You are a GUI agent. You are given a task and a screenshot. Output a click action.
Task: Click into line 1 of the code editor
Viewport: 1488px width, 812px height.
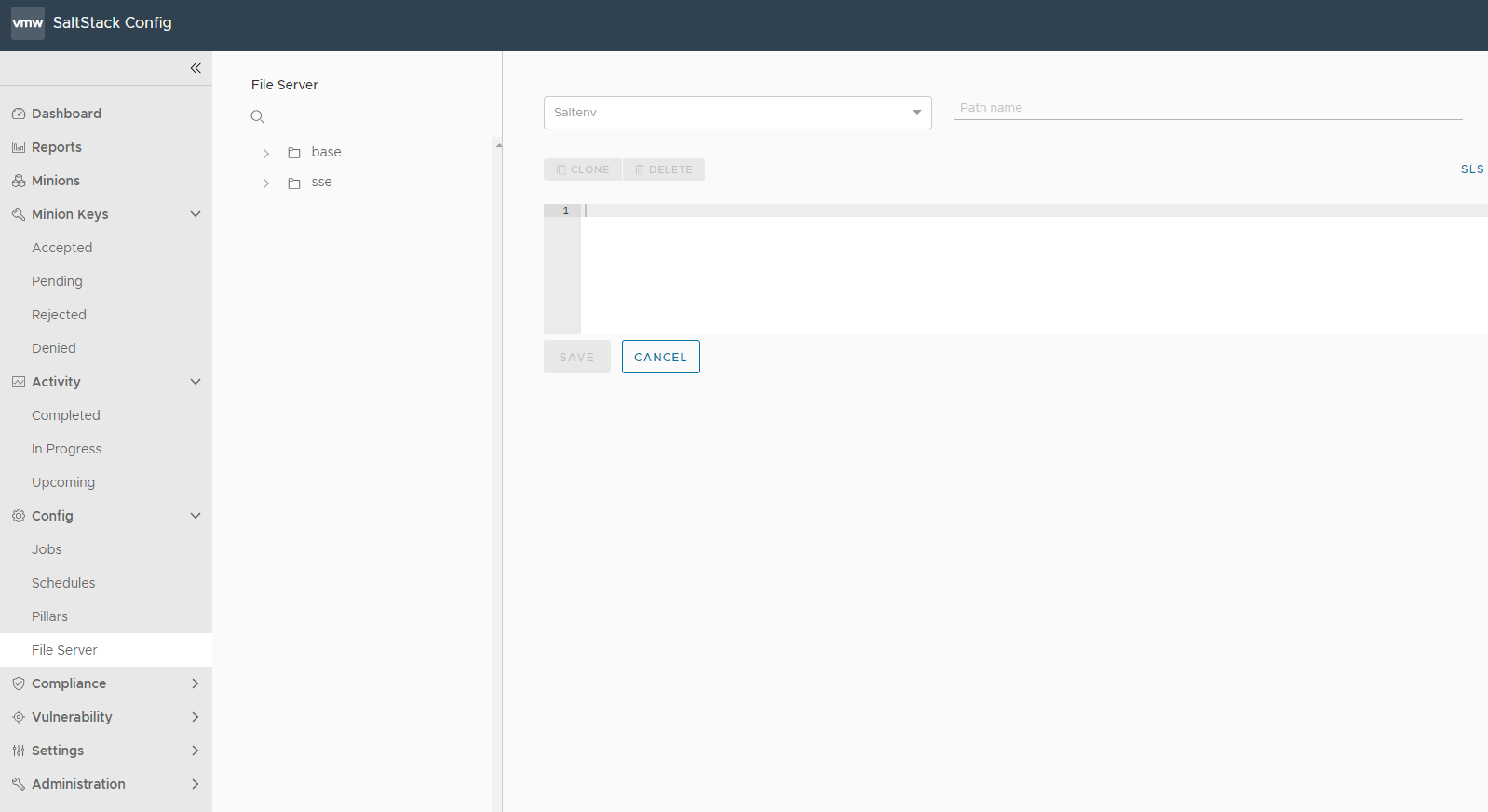(x=1035, y=210)
